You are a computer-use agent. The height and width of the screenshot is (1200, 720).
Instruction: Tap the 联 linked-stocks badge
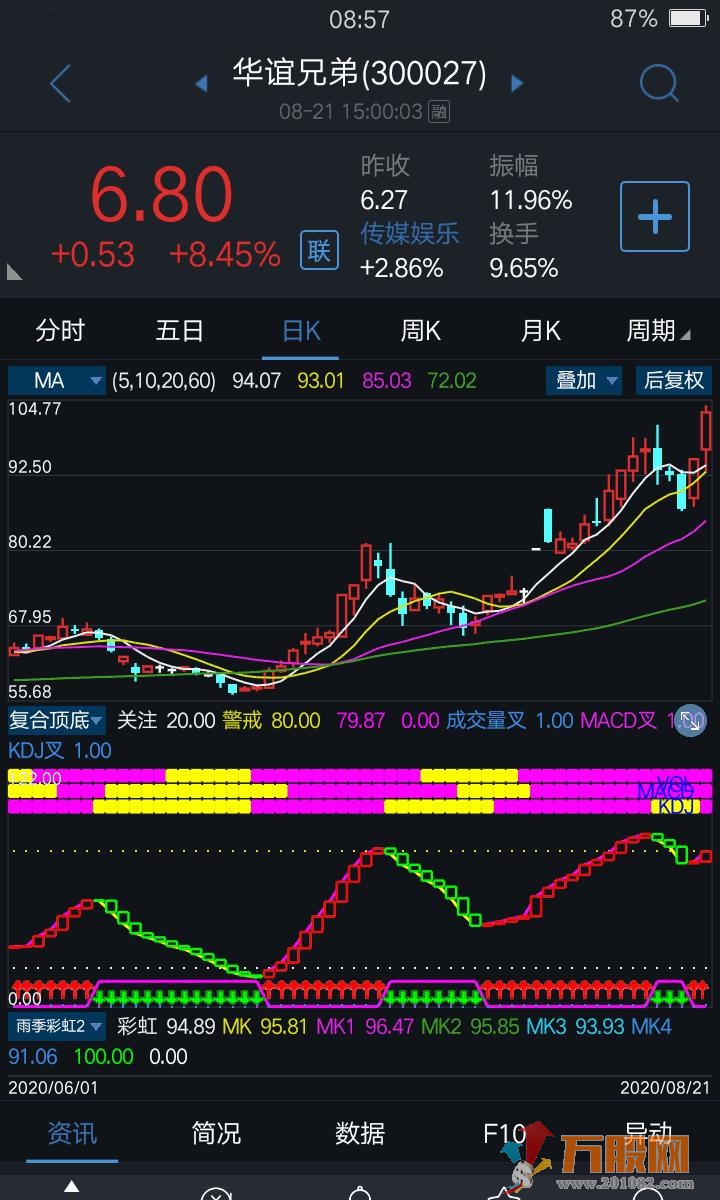tap(318, 250)
